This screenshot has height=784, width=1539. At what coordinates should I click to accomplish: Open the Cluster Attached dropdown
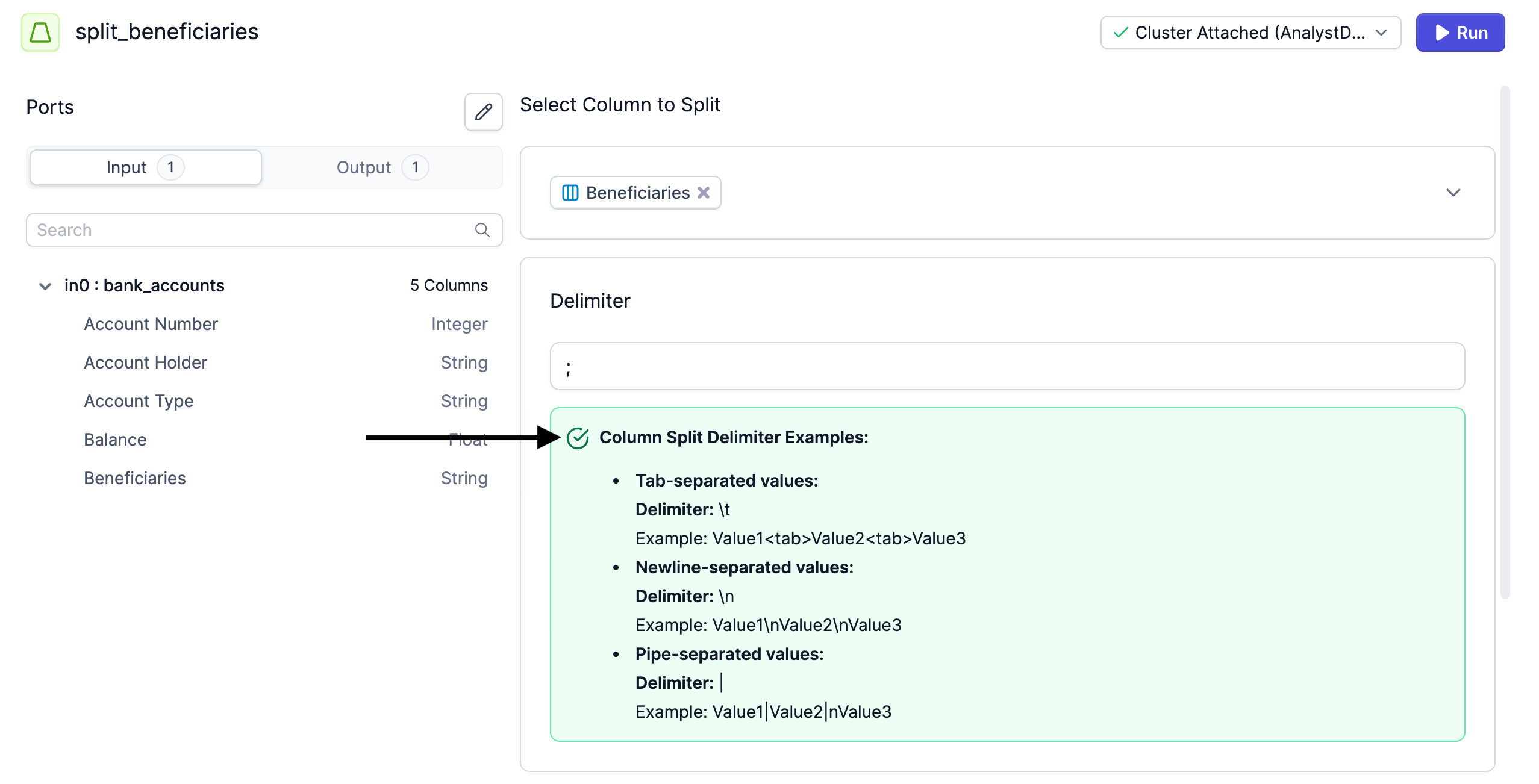click(1250, 33)
